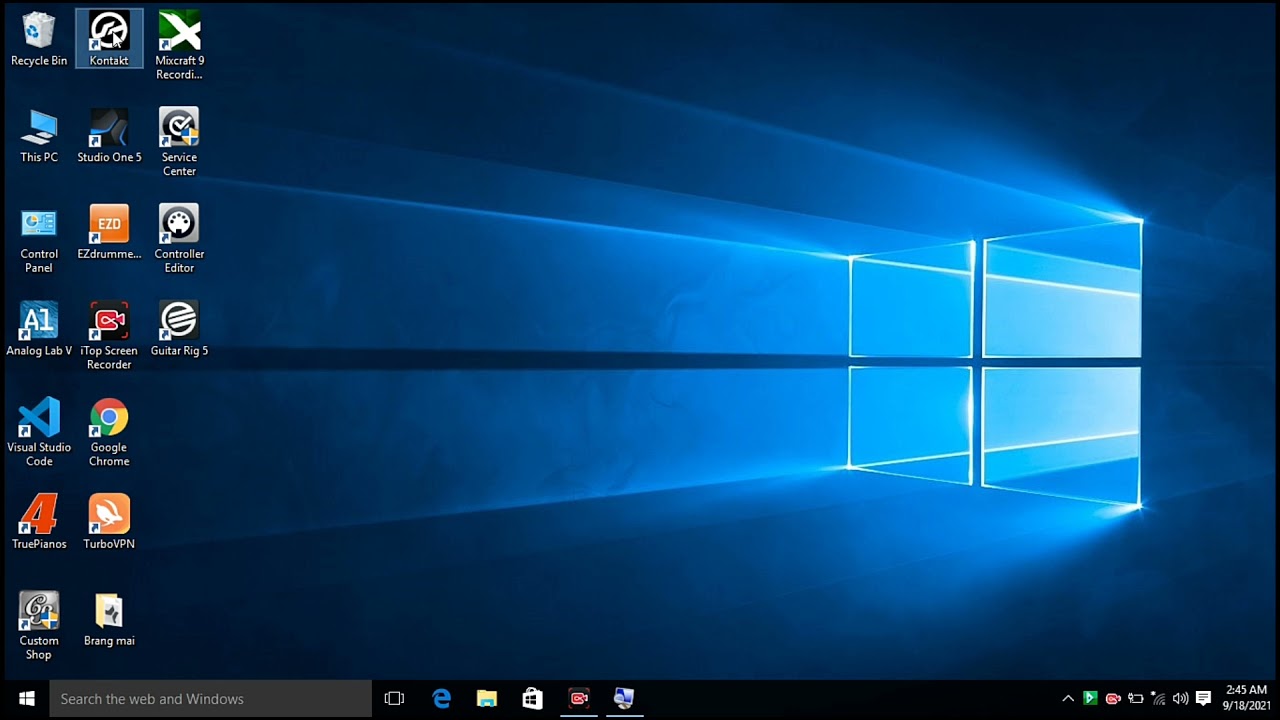The image size is (1280, 720).
Task: Select the Custom Shop desktop shortcut
Action: pyautogui.click(x=39, y=627)
